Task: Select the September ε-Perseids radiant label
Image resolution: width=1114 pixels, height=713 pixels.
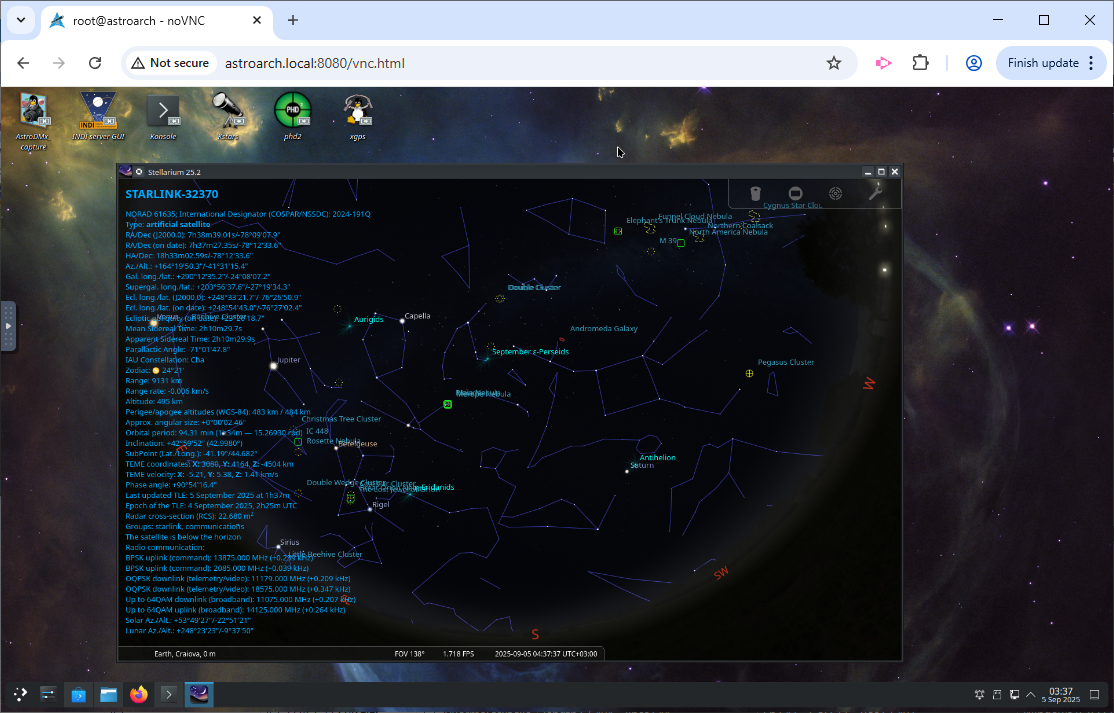Action: 530,352
